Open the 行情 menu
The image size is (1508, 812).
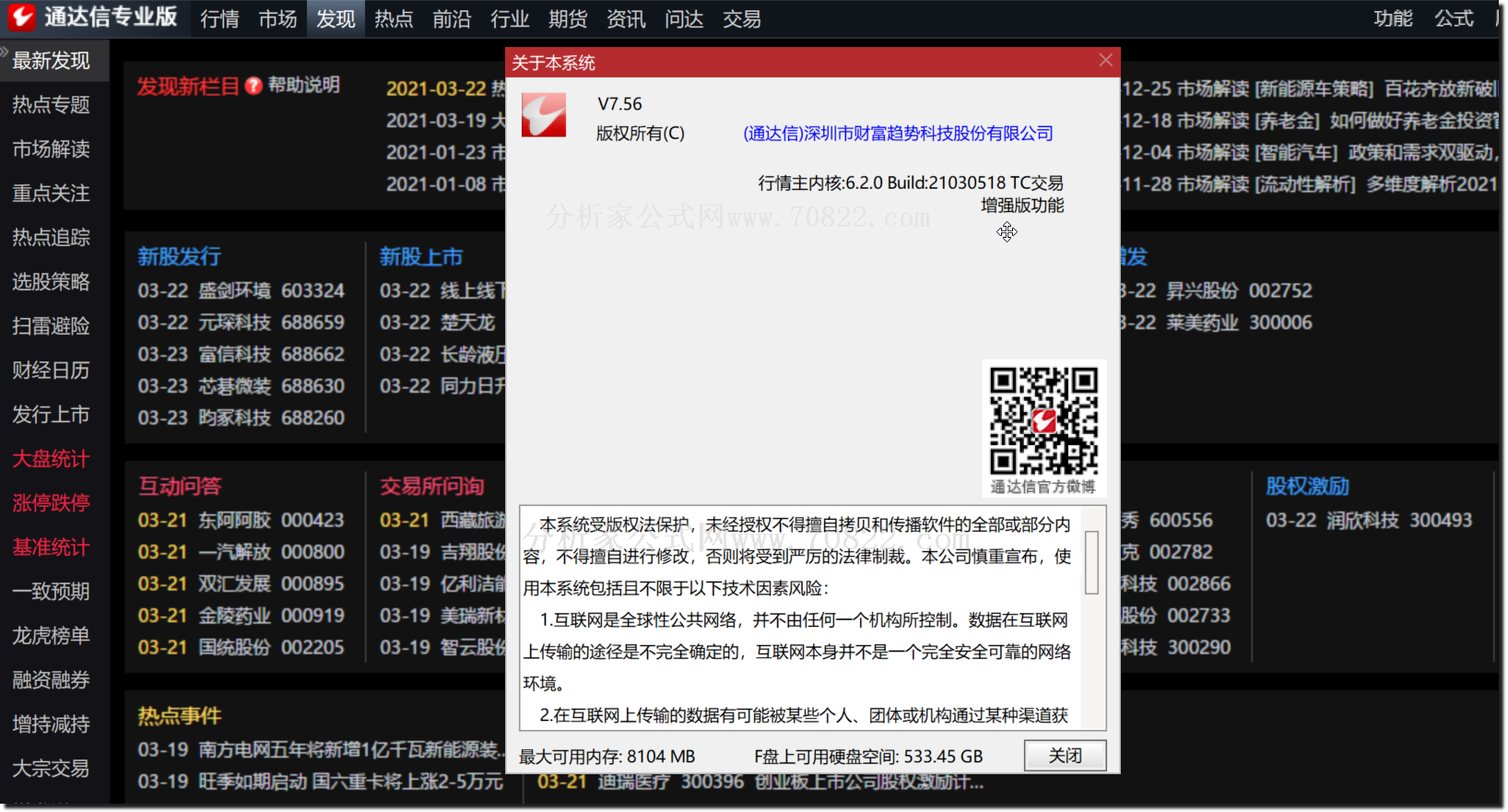tap(220, 19)
